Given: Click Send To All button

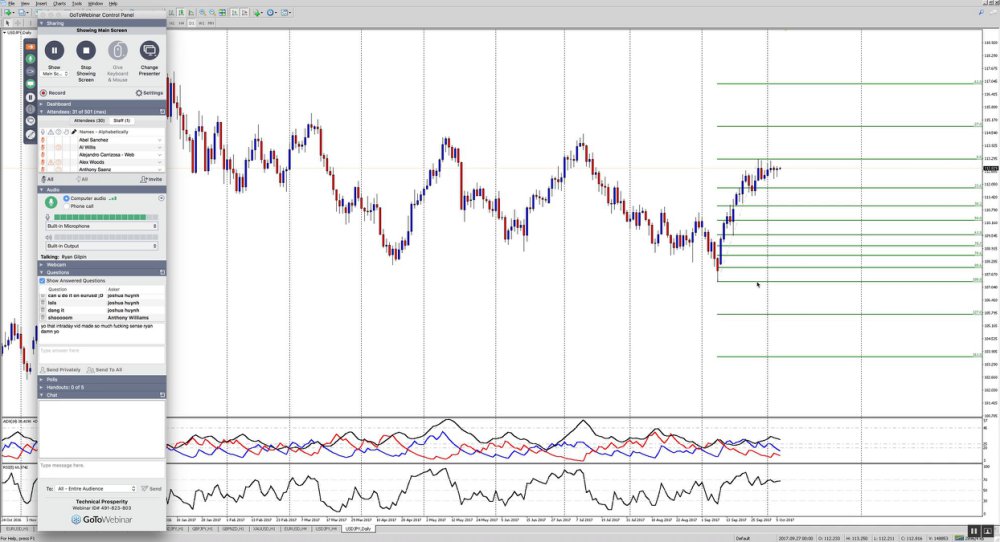Looking at the screenshot, I should pos(105,370).
